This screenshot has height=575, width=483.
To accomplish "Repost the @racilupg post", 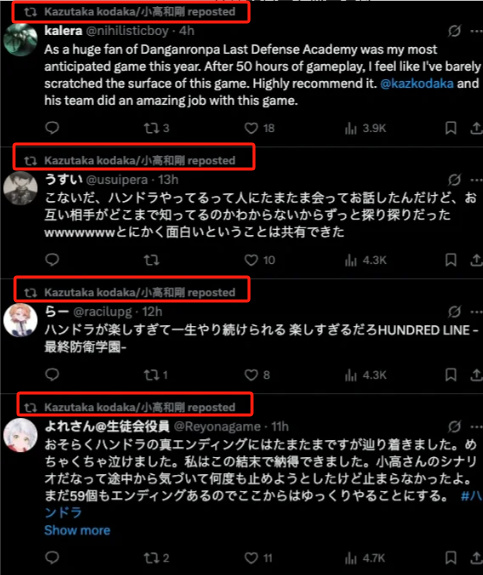I will pyautogui.click(x=155, y=375).
